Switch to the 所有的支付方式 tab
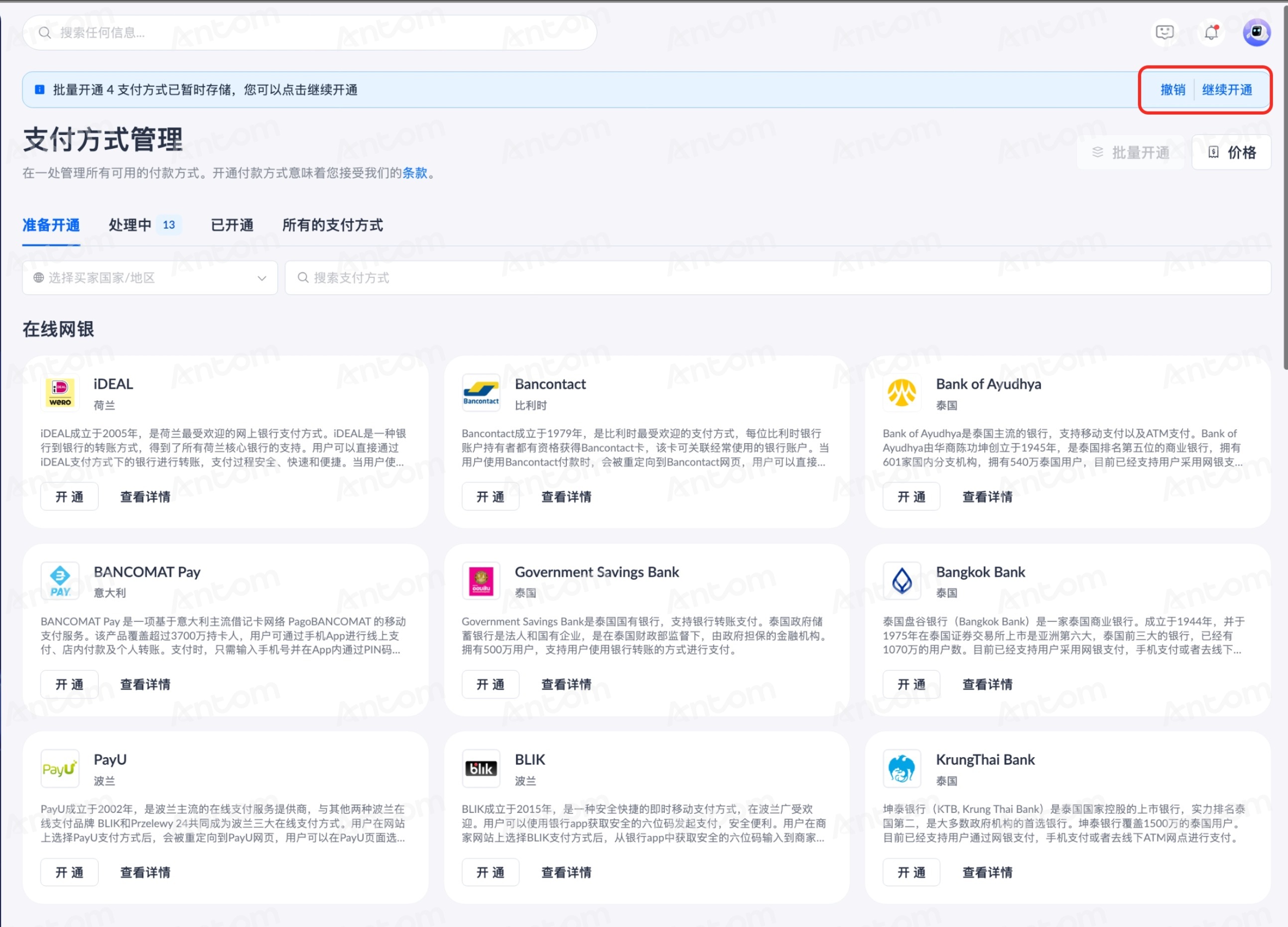 (333, 226)
